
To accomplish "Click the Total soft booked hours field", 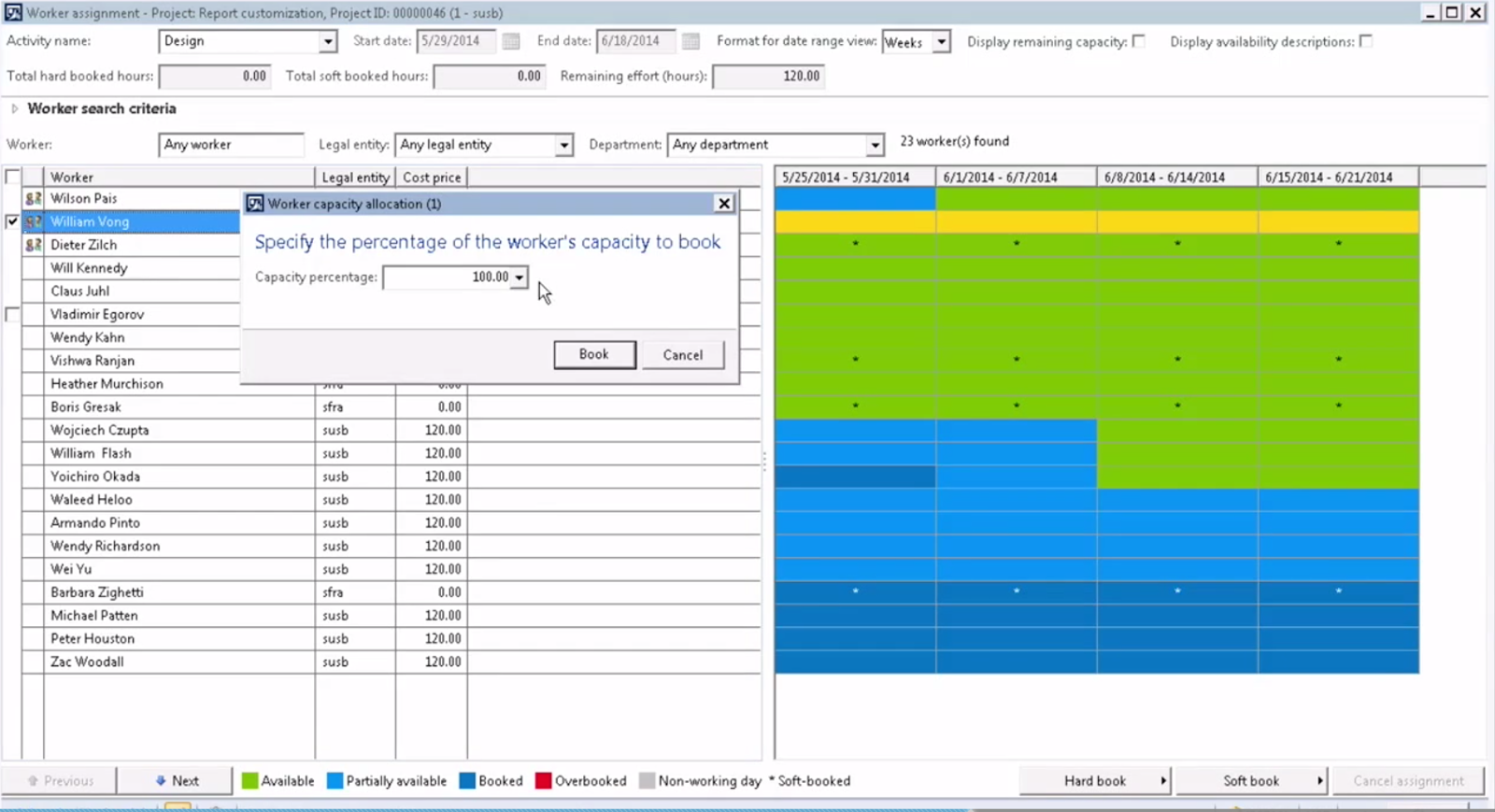I will point(490,77).
